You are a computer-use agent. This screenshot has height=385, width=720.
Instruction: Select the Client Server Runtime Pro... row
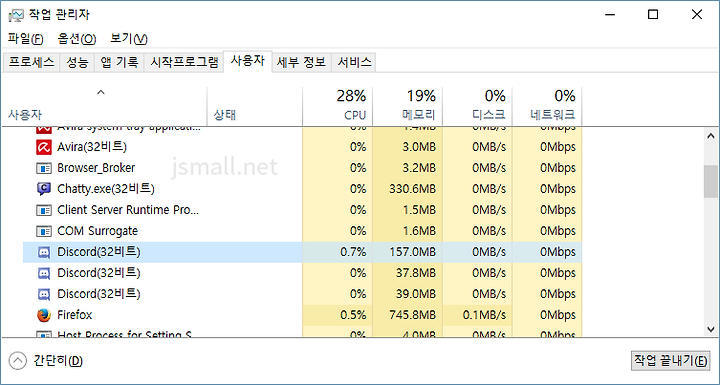pos(128,210)
